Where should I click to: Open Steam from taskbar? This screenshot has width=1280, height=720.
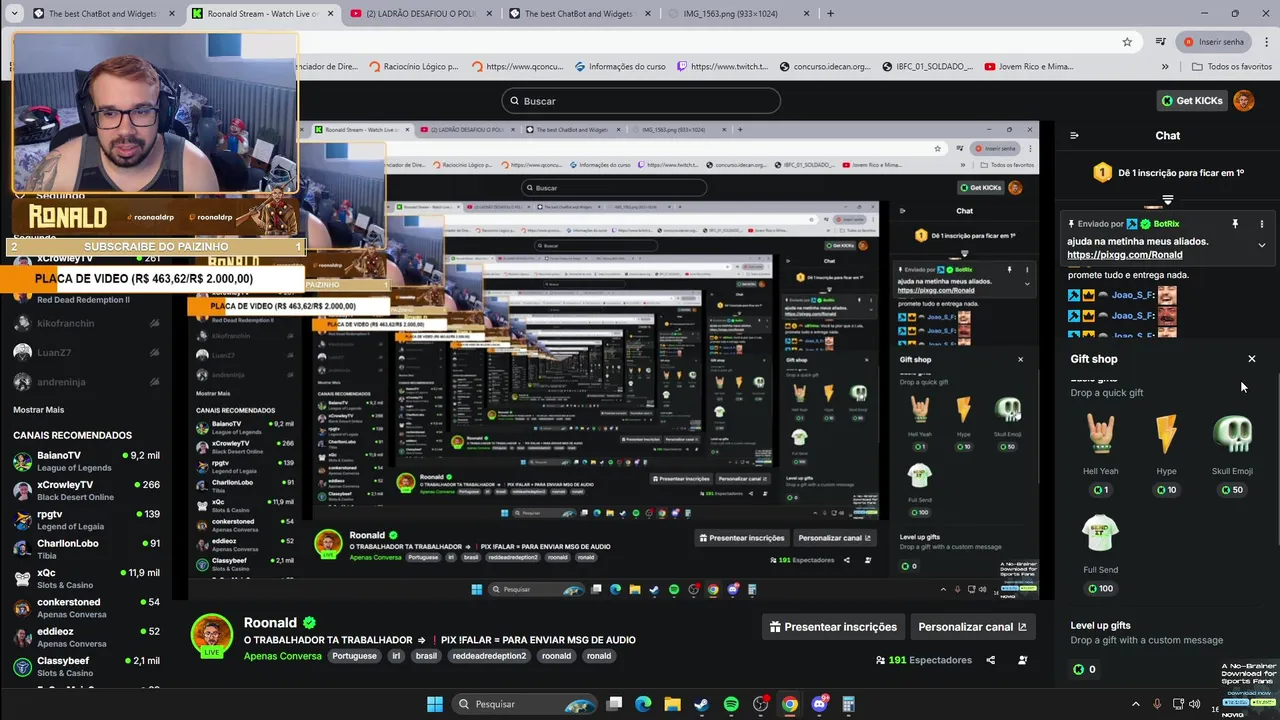click(x=702, y=704)
